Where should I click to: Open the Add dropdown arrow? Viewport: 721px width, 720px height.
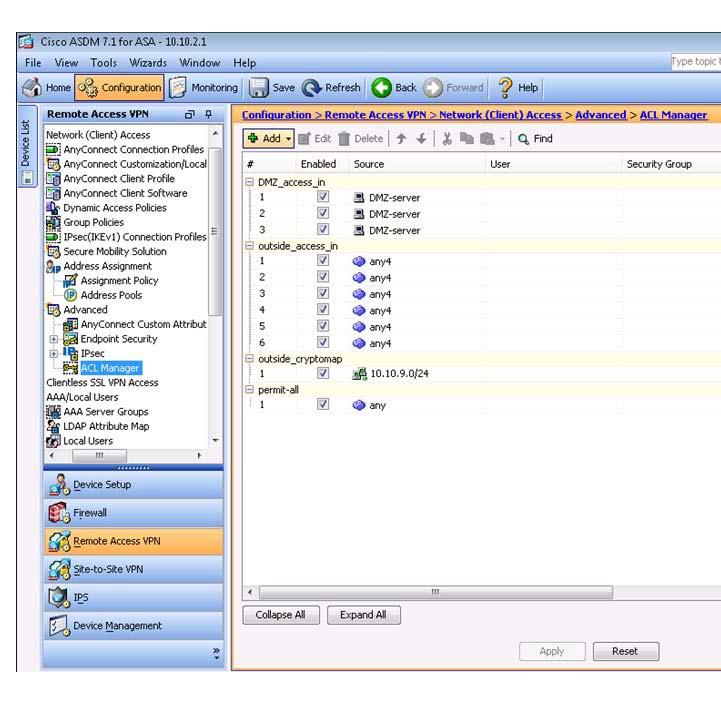(289, 139)
